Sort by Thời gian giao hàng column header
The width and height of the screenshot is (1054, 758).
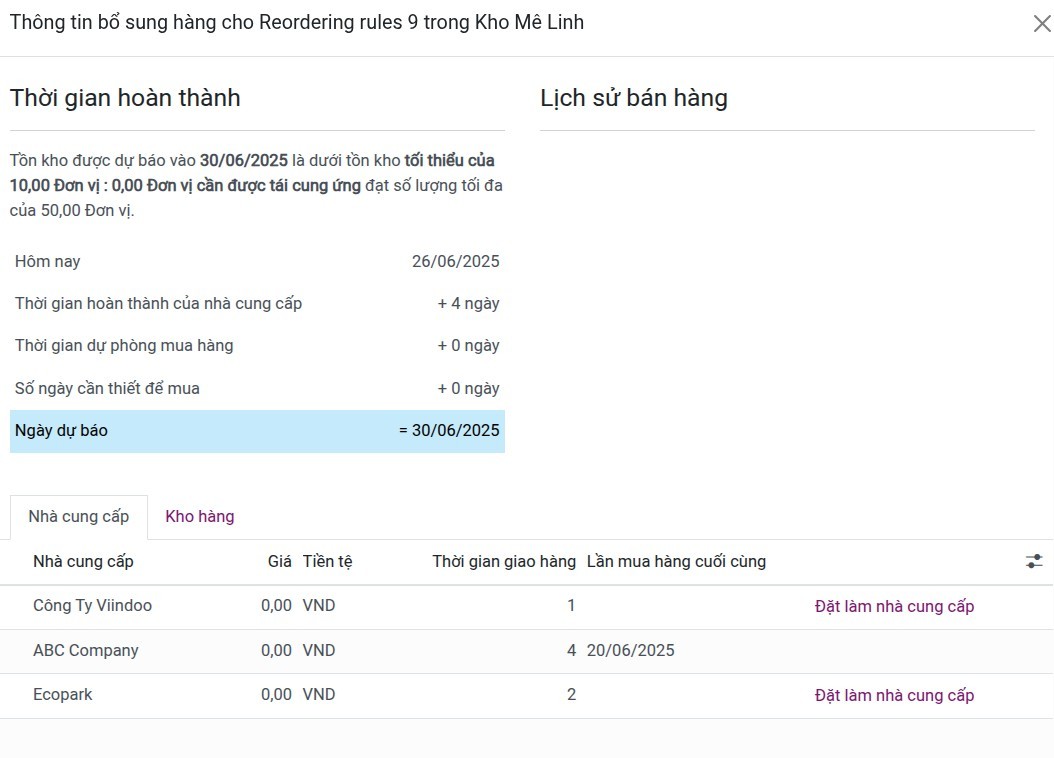[x=504, y=562]
